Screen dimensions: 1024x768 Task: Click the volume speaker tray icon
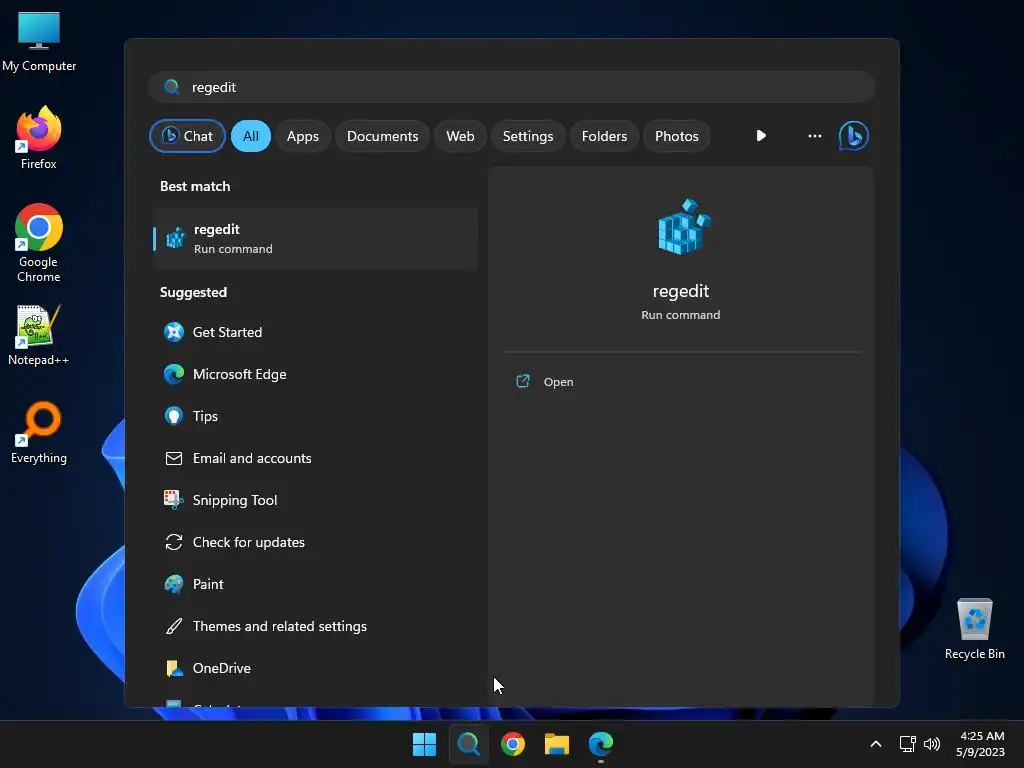coord(932,744)
